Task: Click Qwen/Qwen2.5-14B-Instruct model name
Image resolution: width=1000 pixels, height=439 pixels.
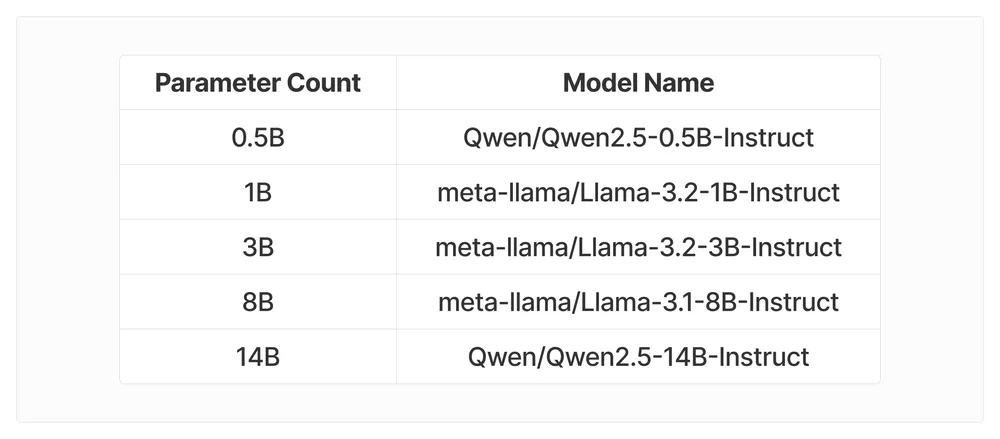Action: tap(638, 357)
